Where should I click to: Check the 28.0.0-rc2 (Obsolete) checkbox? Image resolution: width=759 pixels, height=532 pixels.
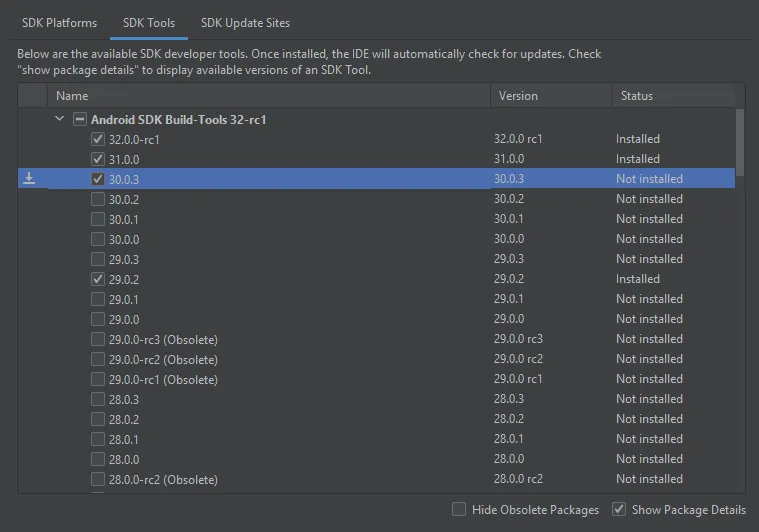[98, 479]
